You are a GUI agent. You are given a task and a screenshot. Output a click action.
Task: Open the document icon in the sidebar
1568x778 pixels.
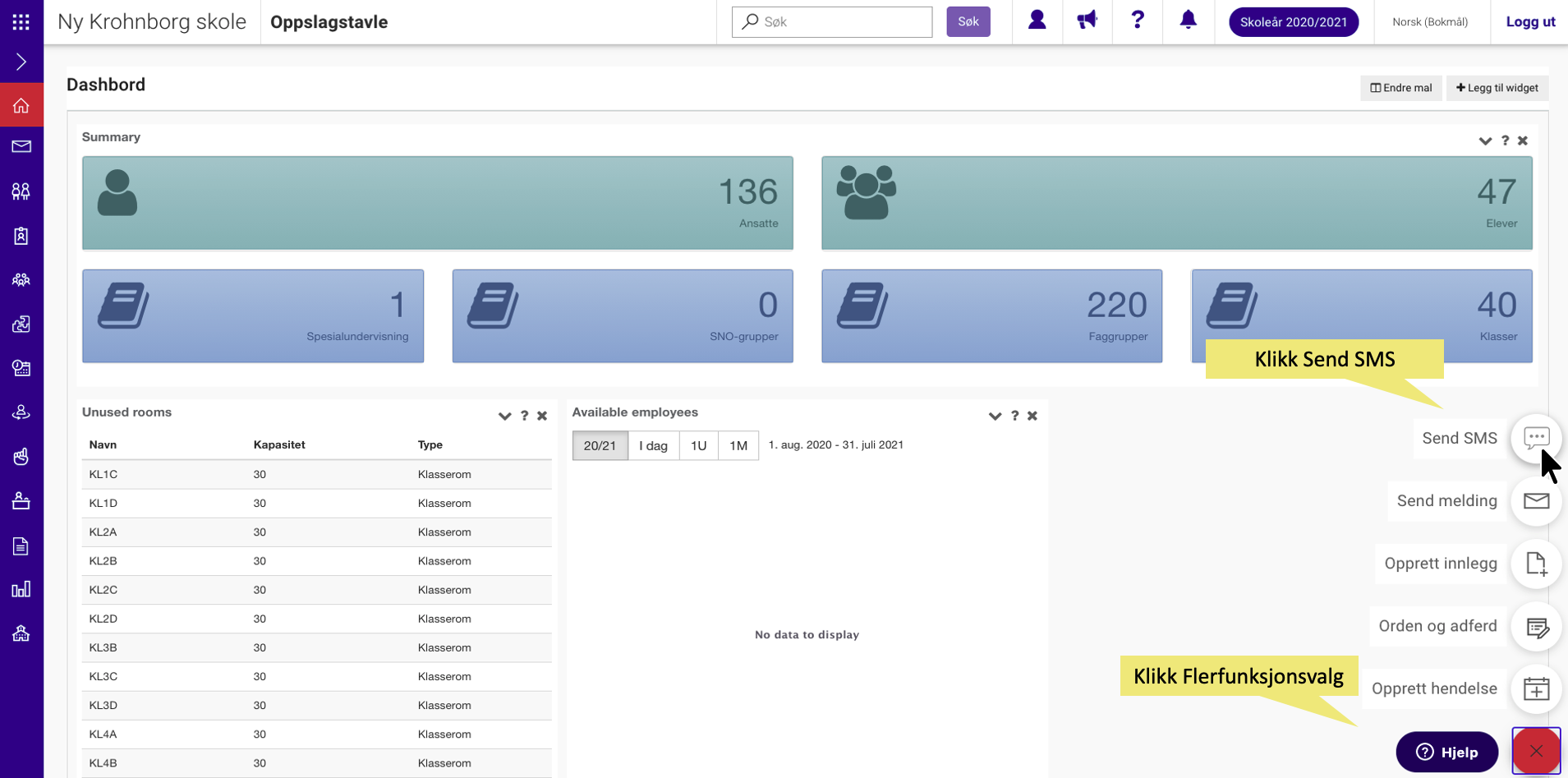21,546
